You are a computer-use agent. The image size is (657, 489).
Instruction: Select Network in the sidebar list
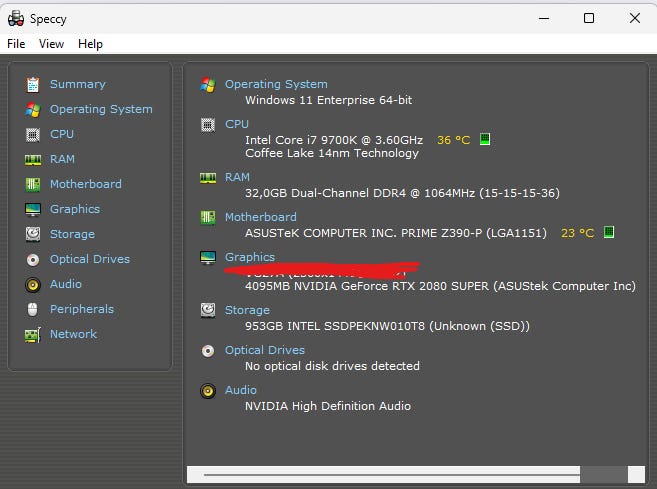pyautogui.click(x=73, y=334)
